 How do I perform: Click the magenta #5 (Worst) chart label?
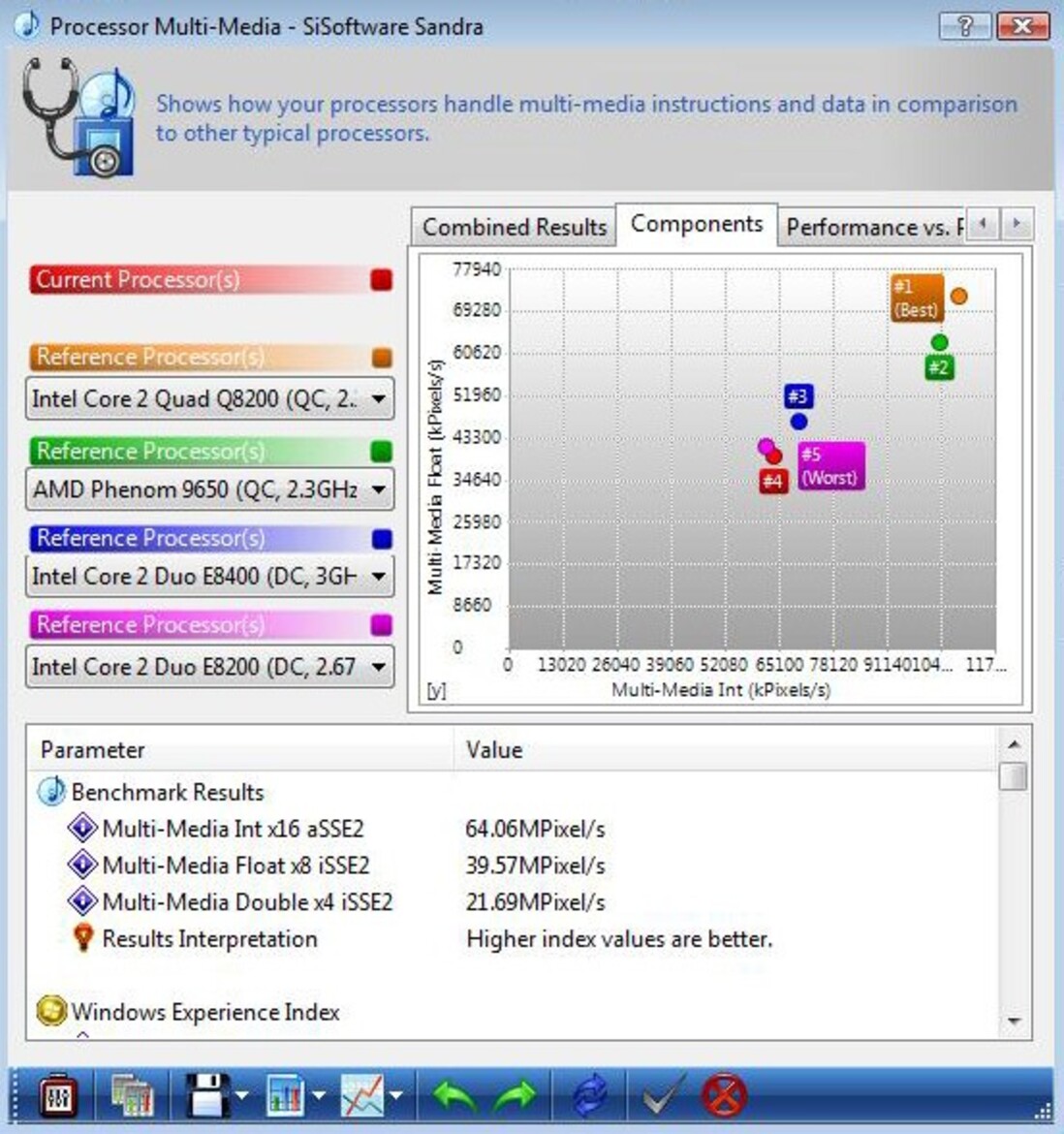[x=831, y=466]
